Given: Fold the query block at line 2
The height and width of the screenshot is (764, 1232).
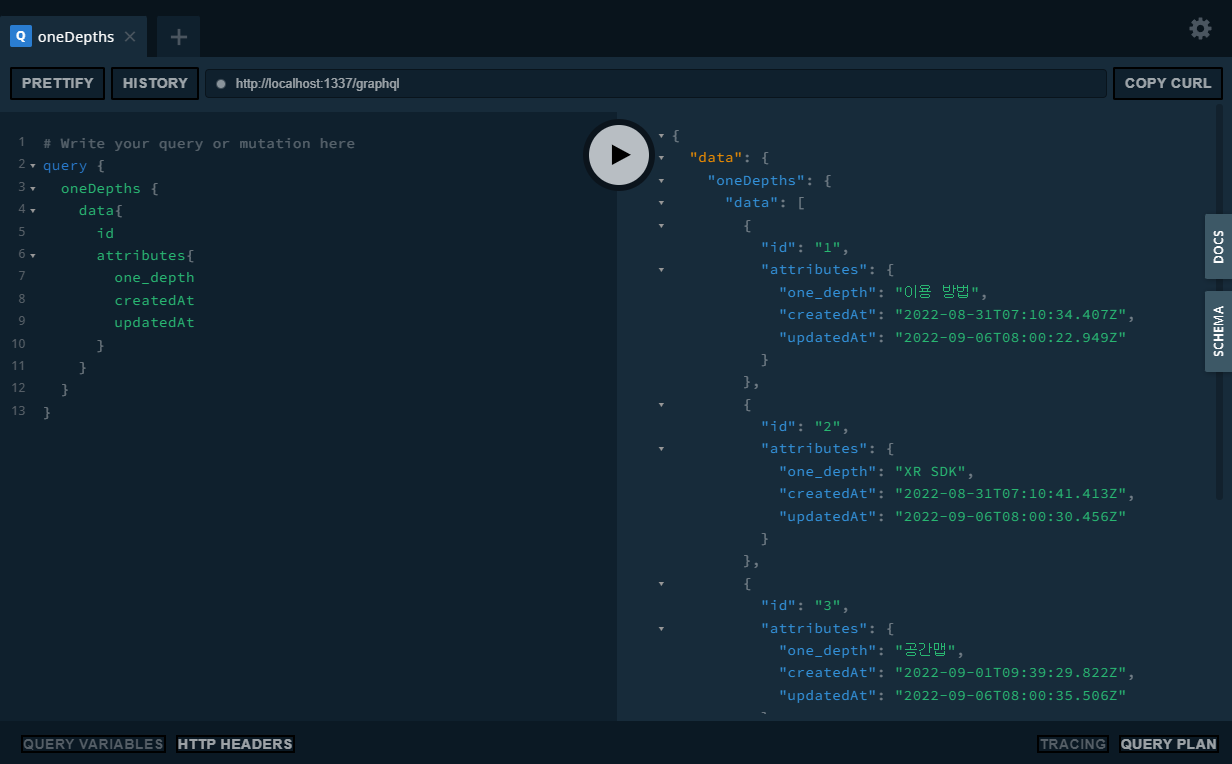Looking at the screenshot, I should coord(33,166).
